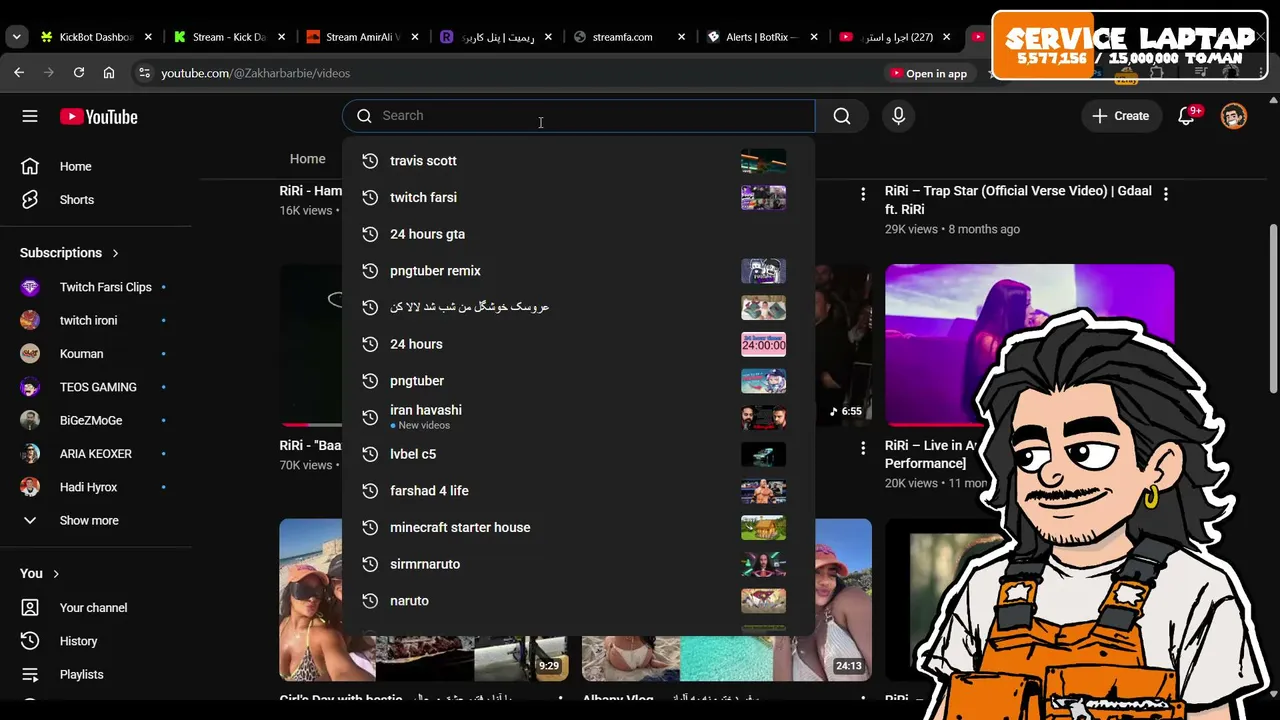Open TEOS GAMING subscription channel
Viewport: 1280px width, 720px height.
point(96,387)
